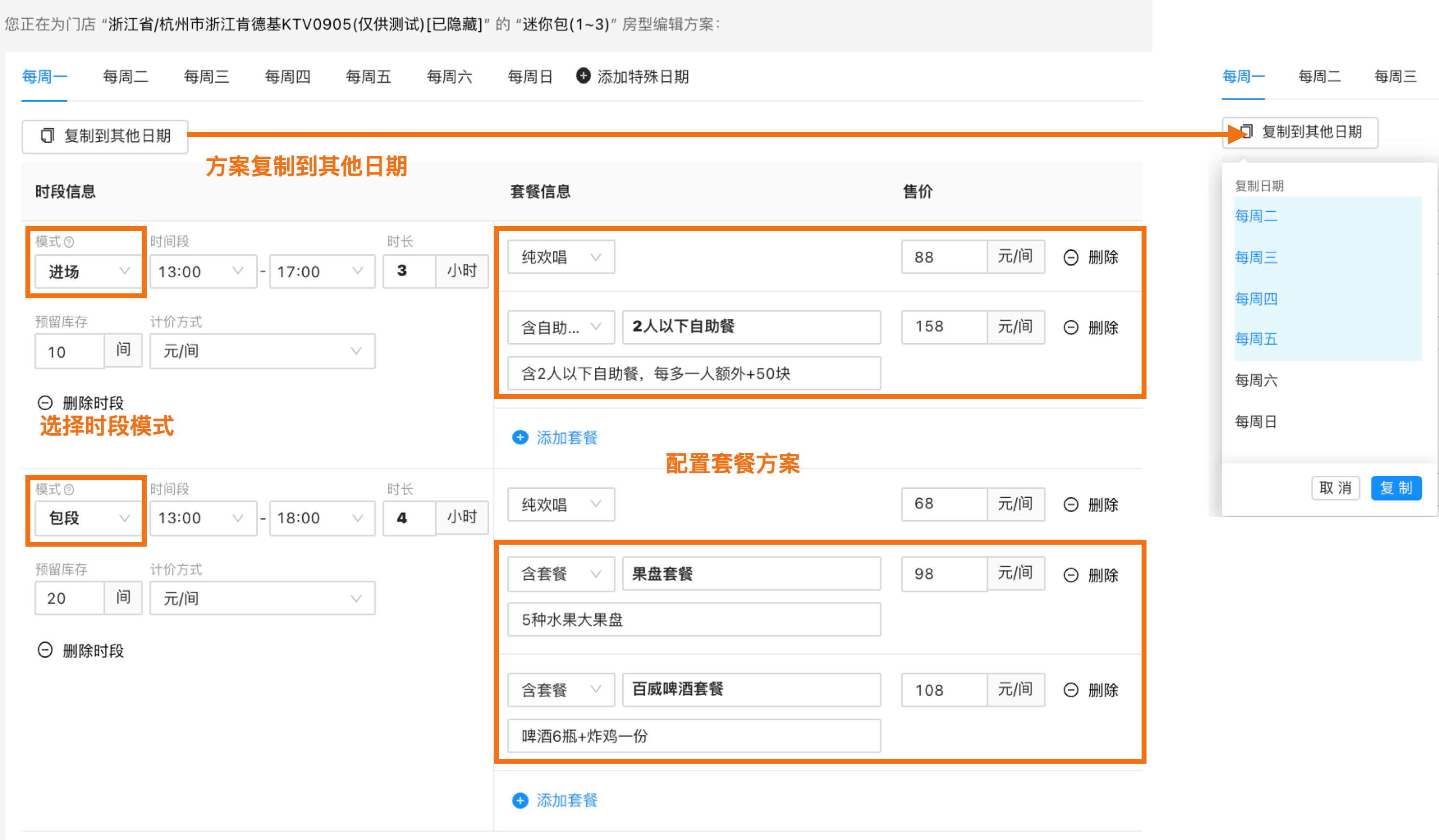Click delete minus icon in 158 price row
This screenshot has width=1439, height=840.
[1071, 328]
